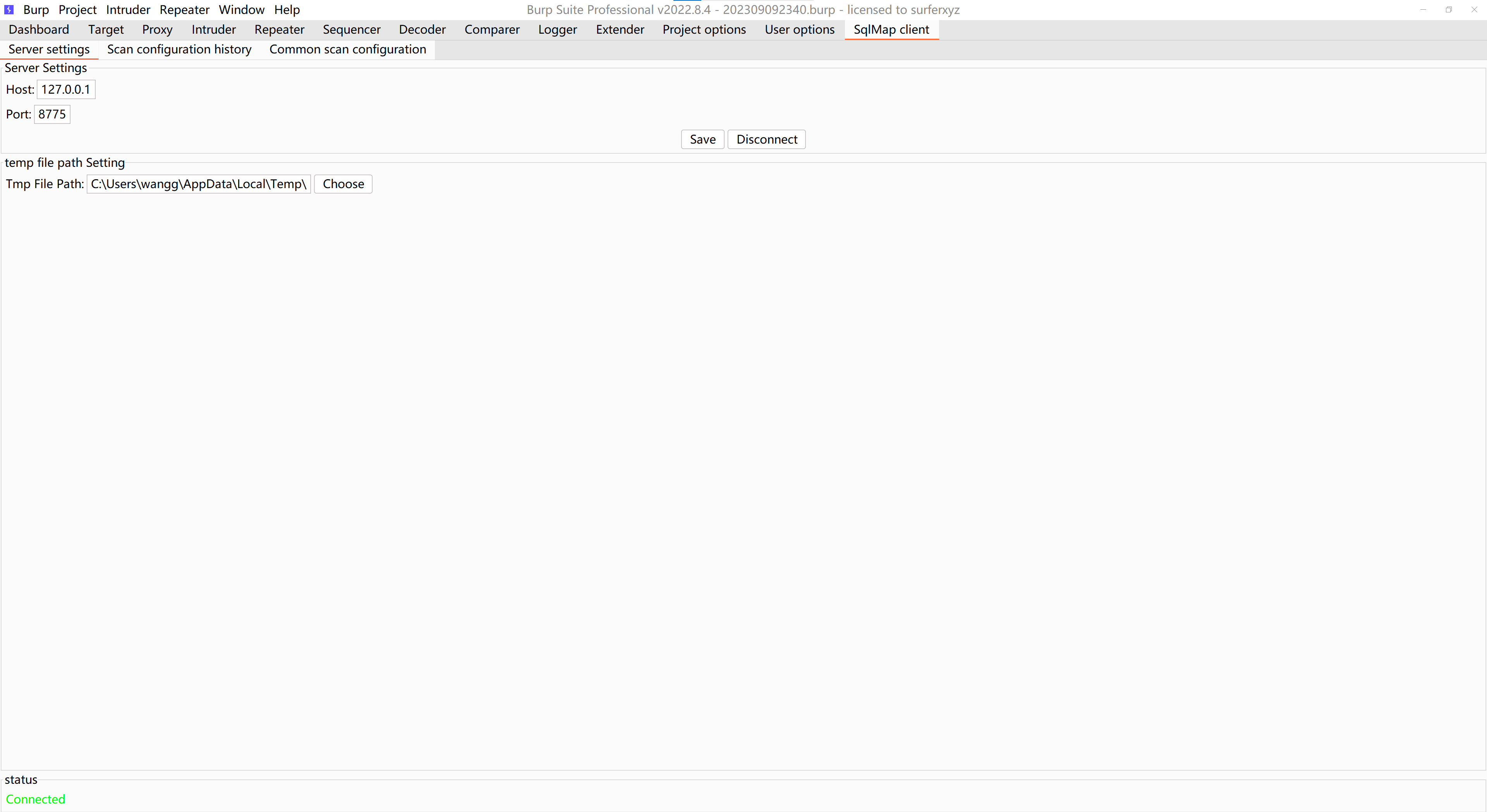Image resolution: width=1487 pixels, height=812 pixels.
Task: Click the Tmp File Path text field
Action: [198, 184]
